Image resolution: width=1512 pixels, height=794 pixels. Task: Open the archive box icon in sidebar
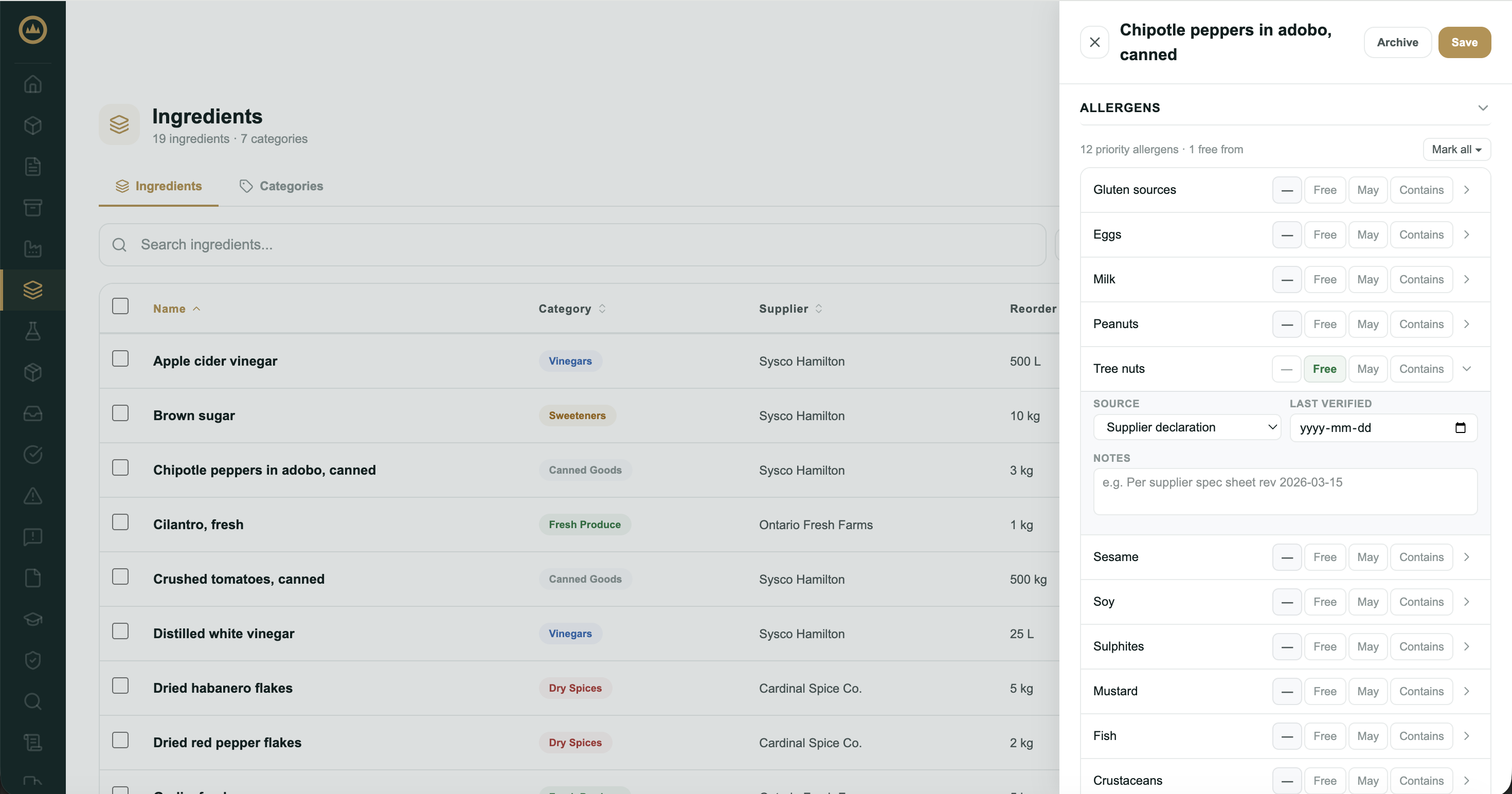point(33,208)
